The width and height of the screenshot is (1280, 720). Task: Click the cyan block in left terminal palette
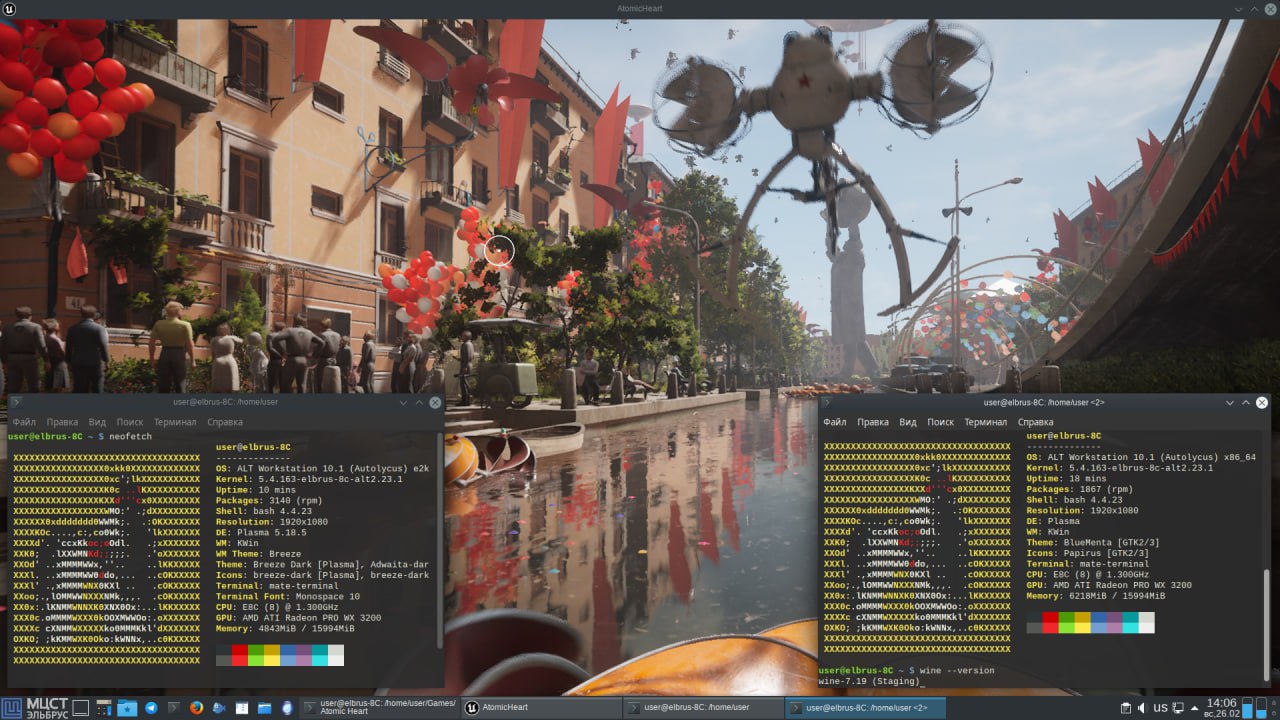[320, 656]
